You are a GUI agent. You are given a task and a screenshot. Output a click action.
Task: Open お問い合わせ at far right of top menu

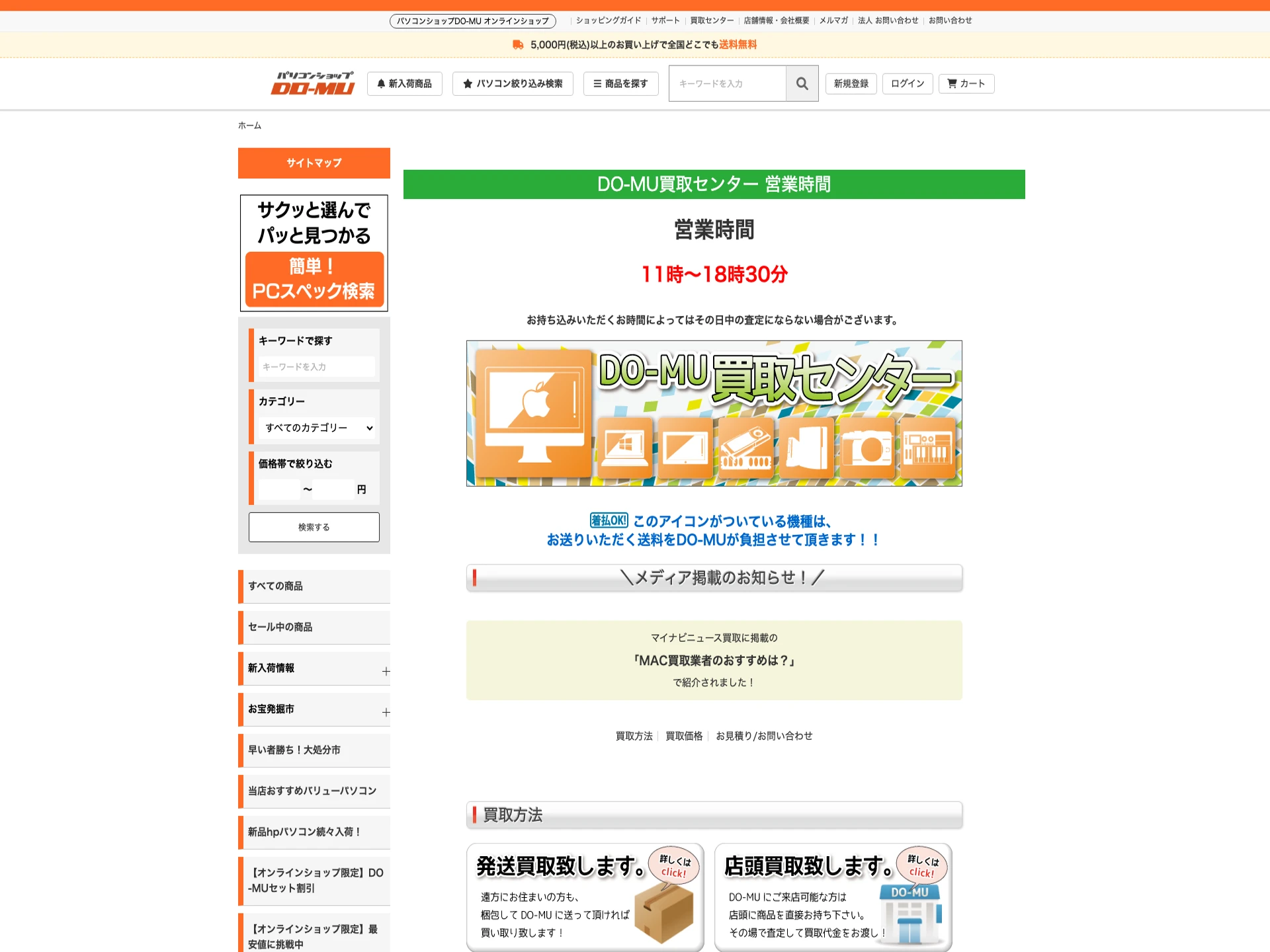950,20
